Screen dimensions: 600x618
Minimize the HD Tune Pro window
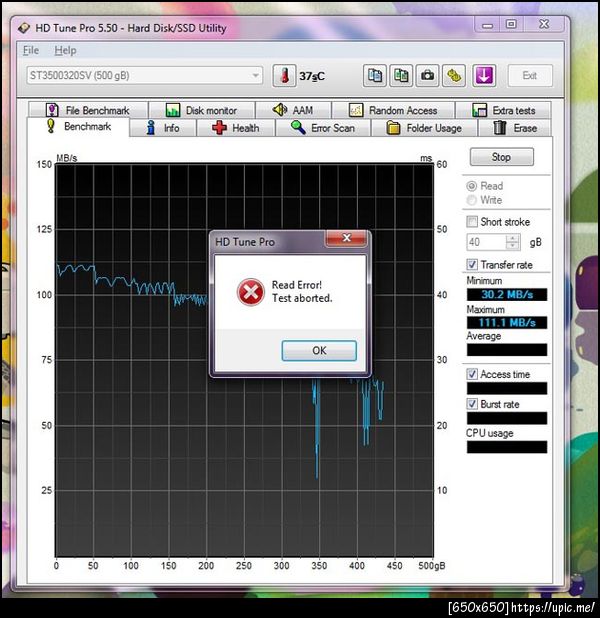(487, 24)
